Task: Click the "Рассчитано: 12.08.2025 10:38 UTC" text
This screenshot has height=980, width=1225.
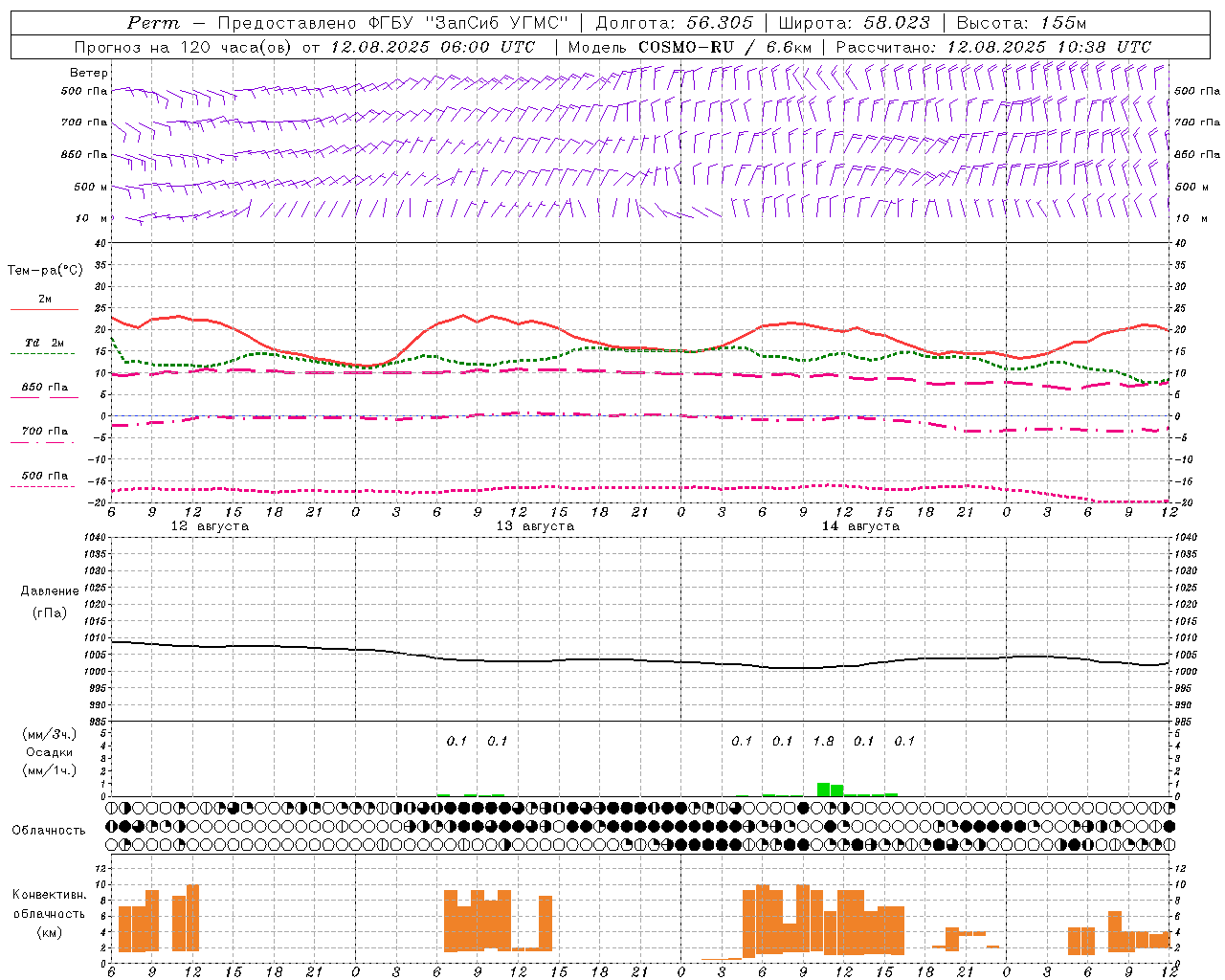Action: coord(993,47)
